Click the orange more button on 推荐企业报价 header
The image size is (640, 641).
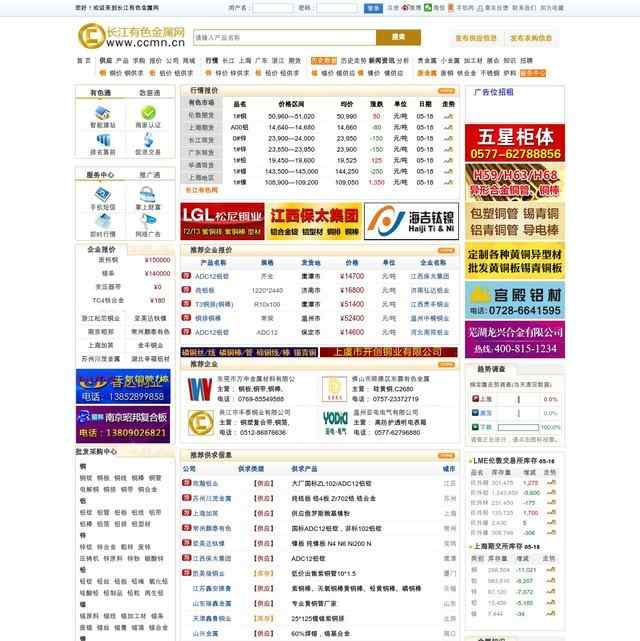[x=446, y=250]
